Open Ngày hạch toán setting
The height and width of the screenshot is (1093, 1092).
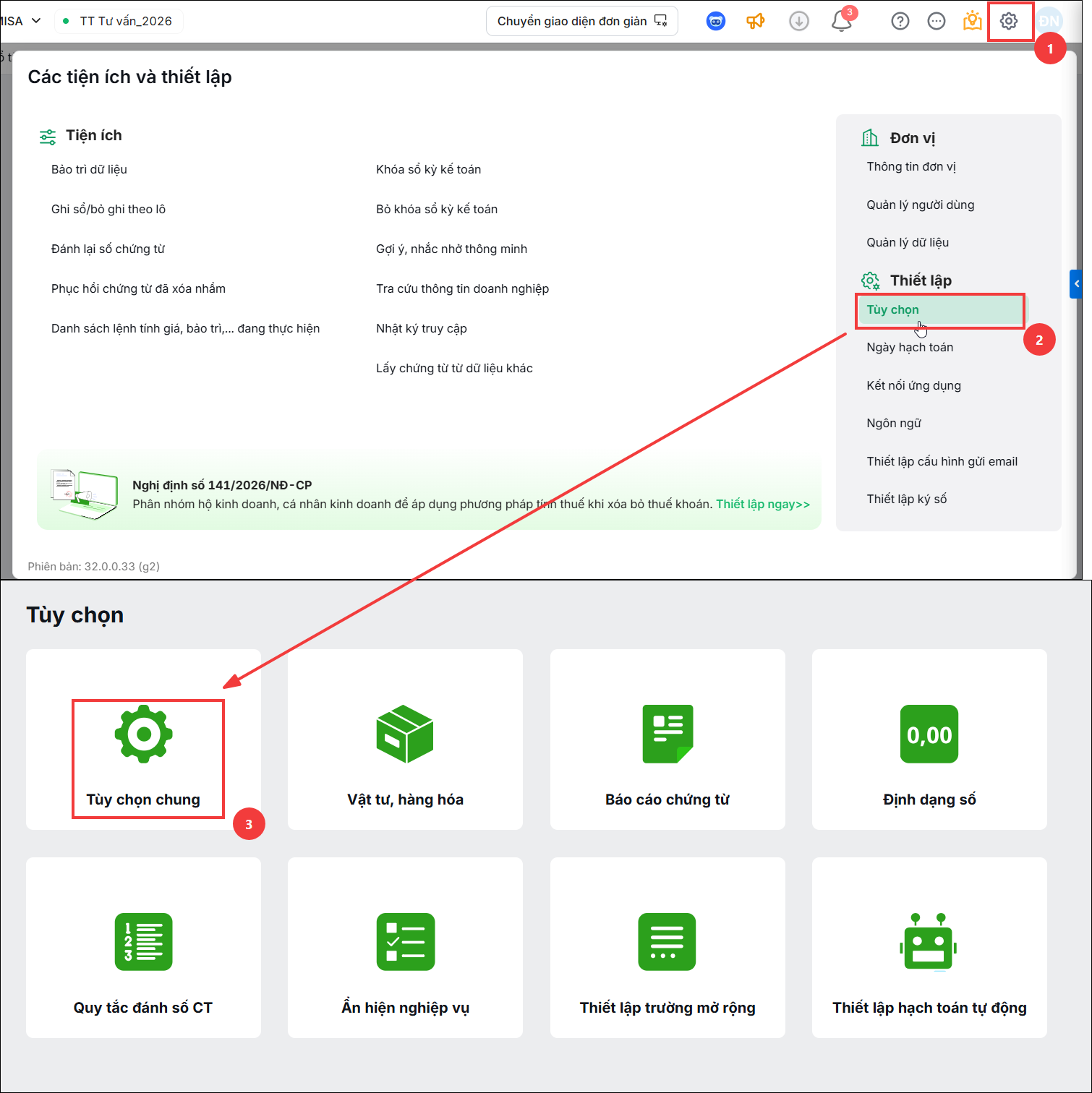point(910,348)
